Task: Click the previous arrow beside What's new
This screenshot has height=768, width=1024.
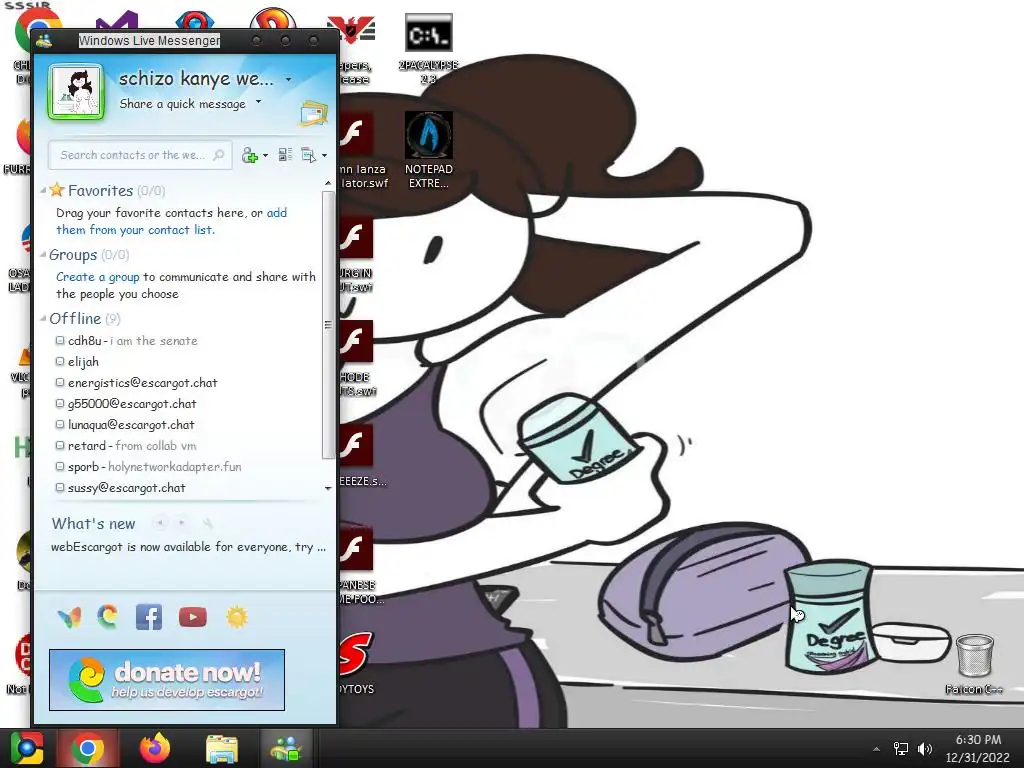Action: coord(160,522)
